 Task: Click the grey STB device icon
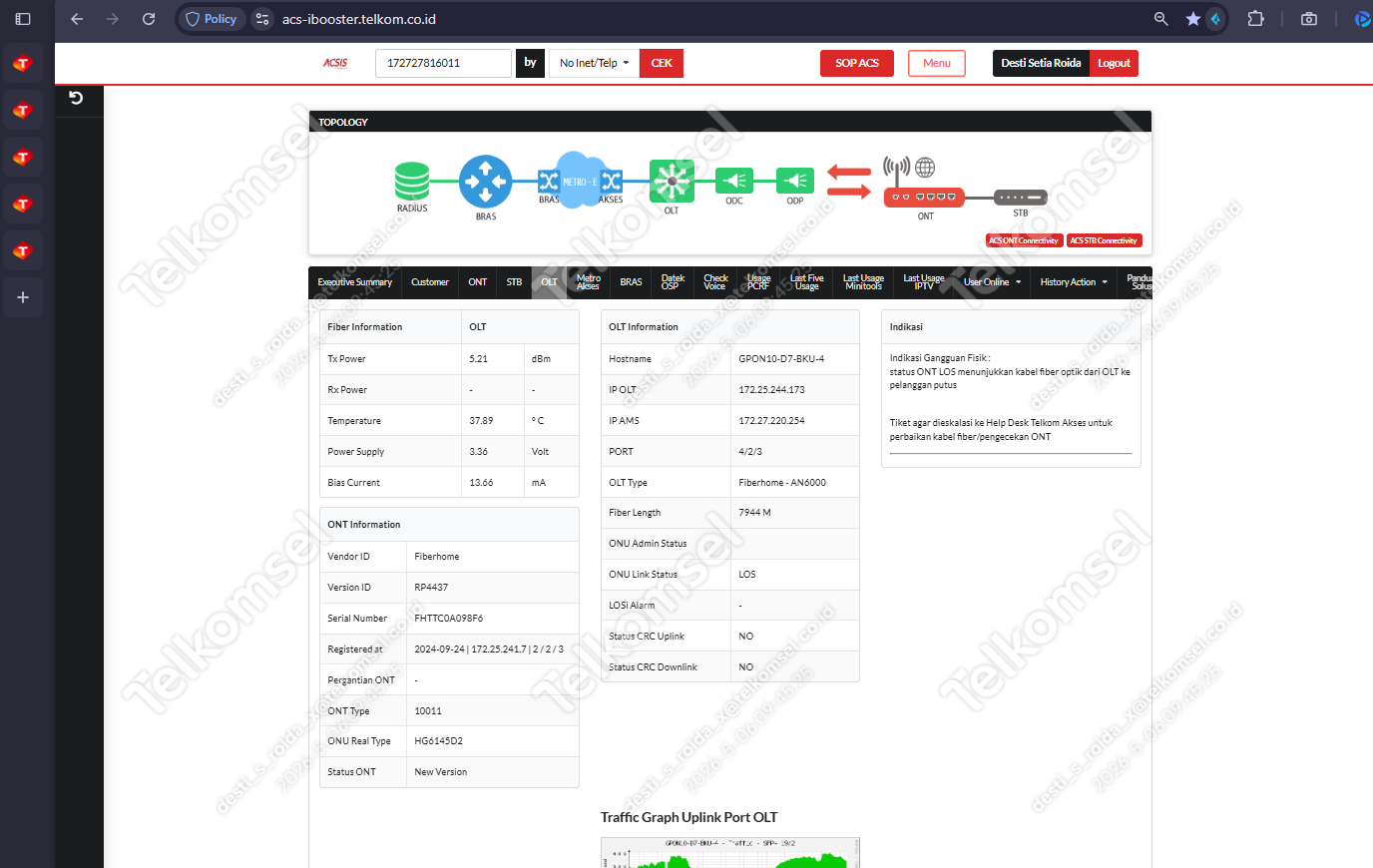1021,198
